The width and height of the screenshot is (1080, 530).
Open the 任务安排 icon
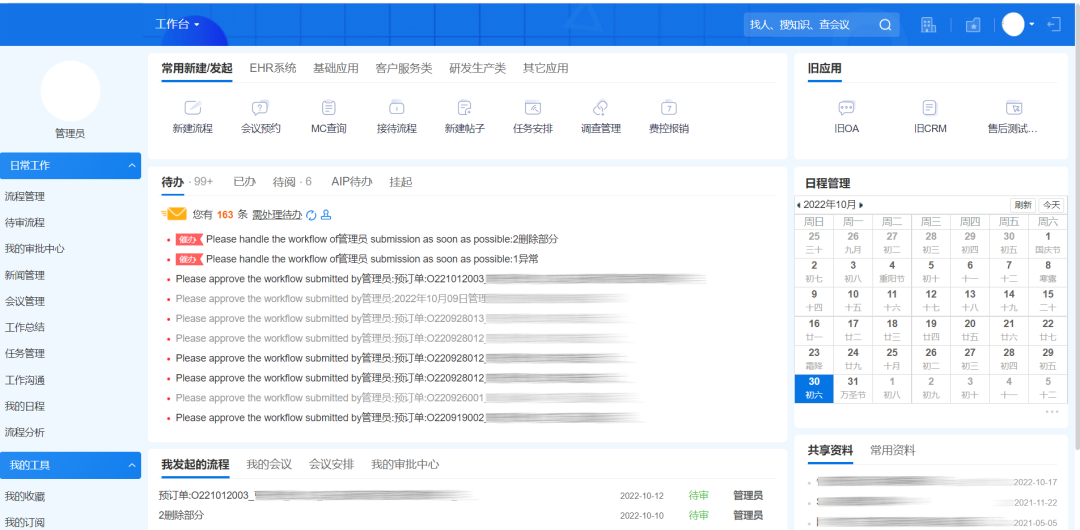[x=533, y=108]
